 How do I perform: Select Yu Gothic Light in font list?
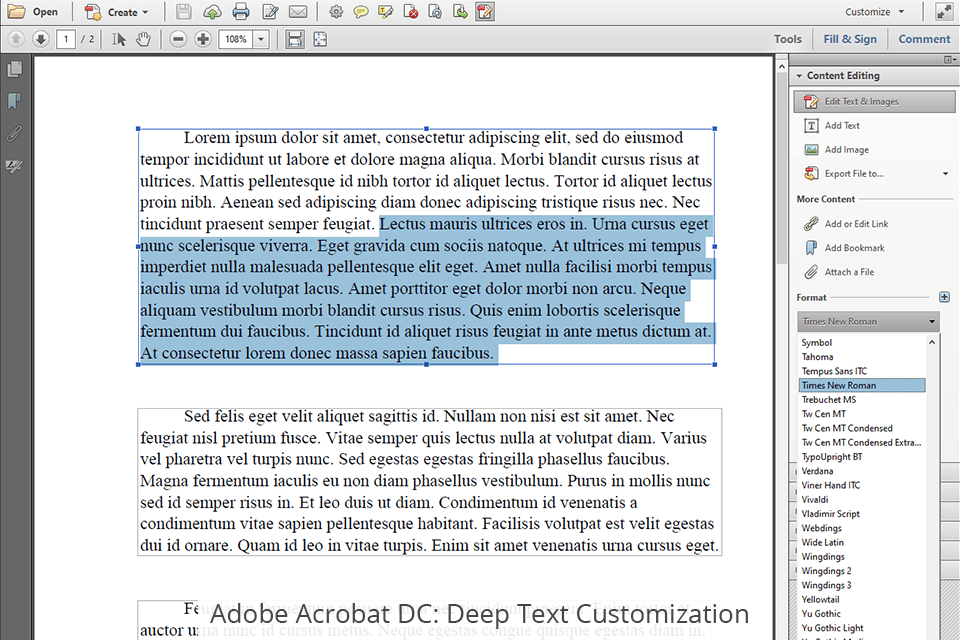(x=833, y=628)
